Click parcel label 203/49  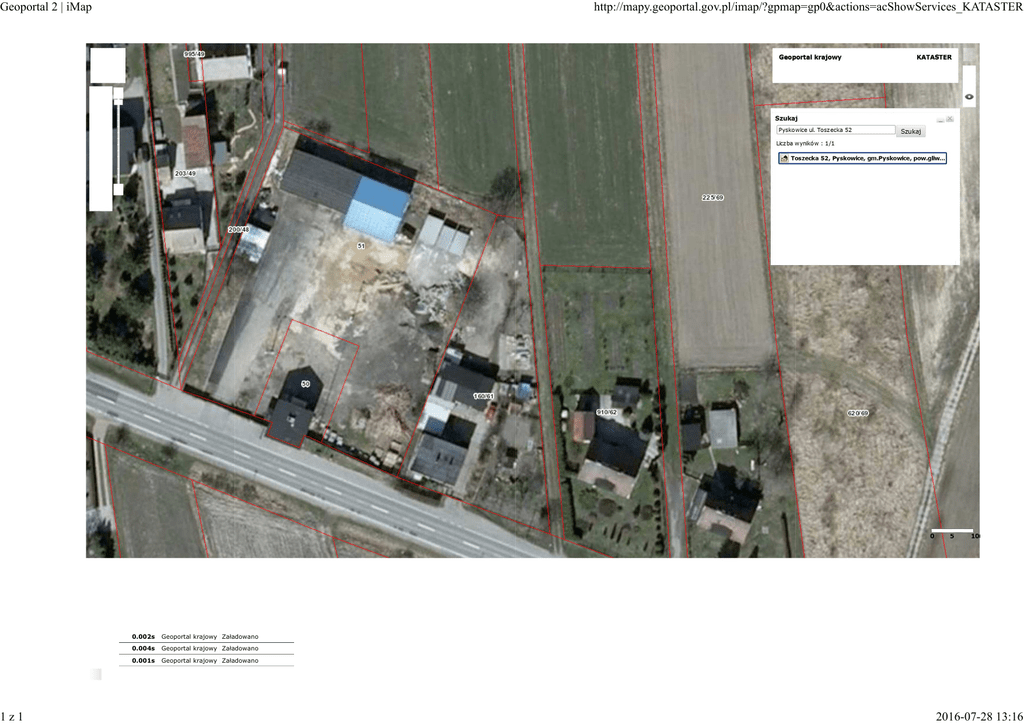[185, 174]
